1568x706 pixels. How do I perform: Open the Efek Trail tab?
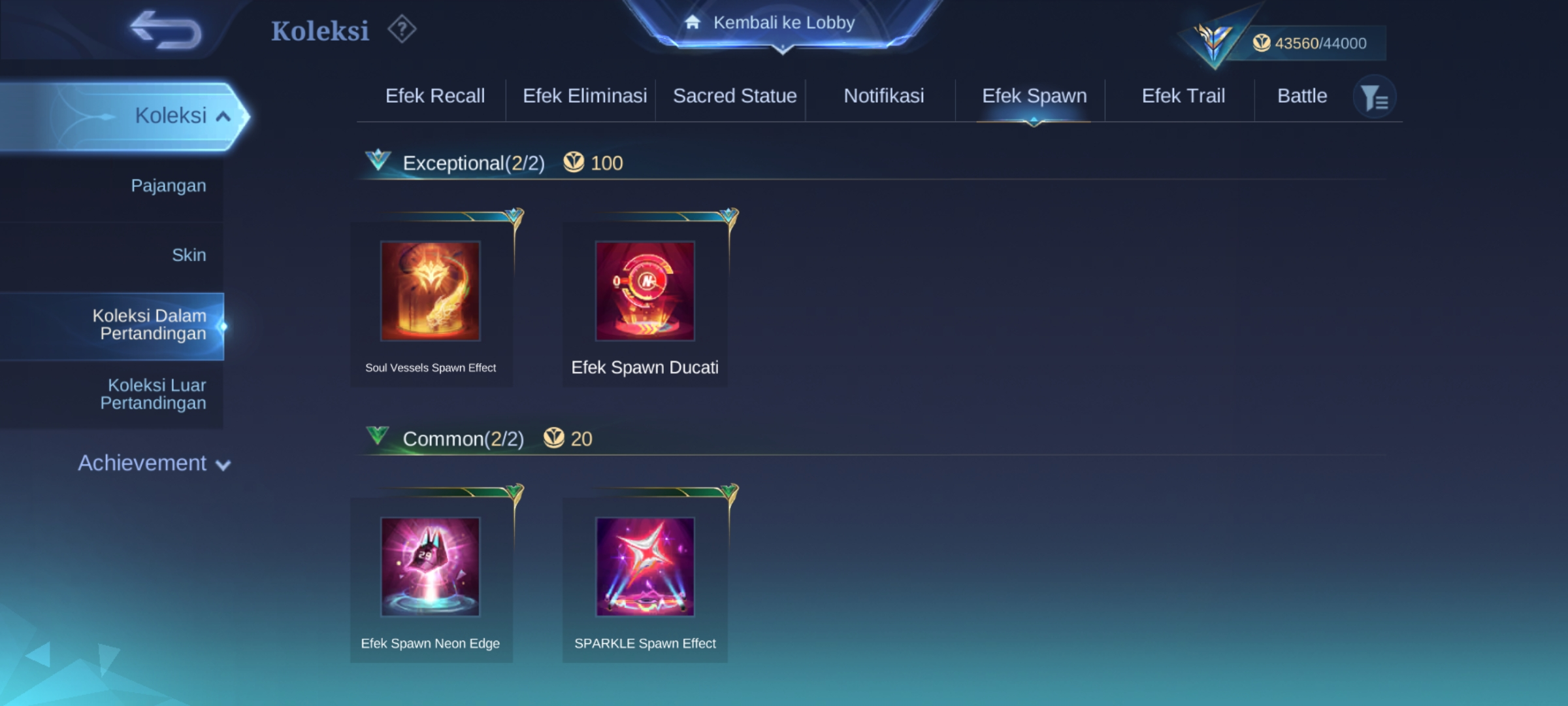(x=1183, y=96)
